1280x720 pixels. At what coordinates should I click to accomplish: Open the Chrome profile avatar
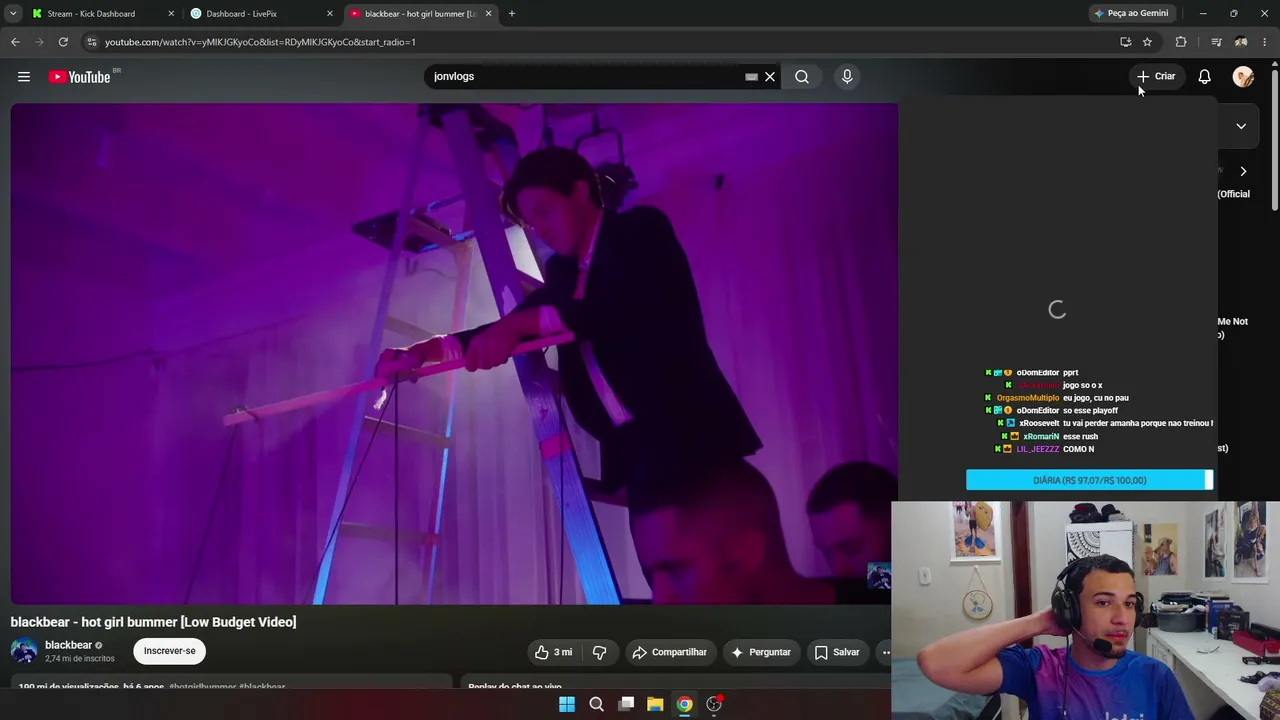pos(1241,42)
